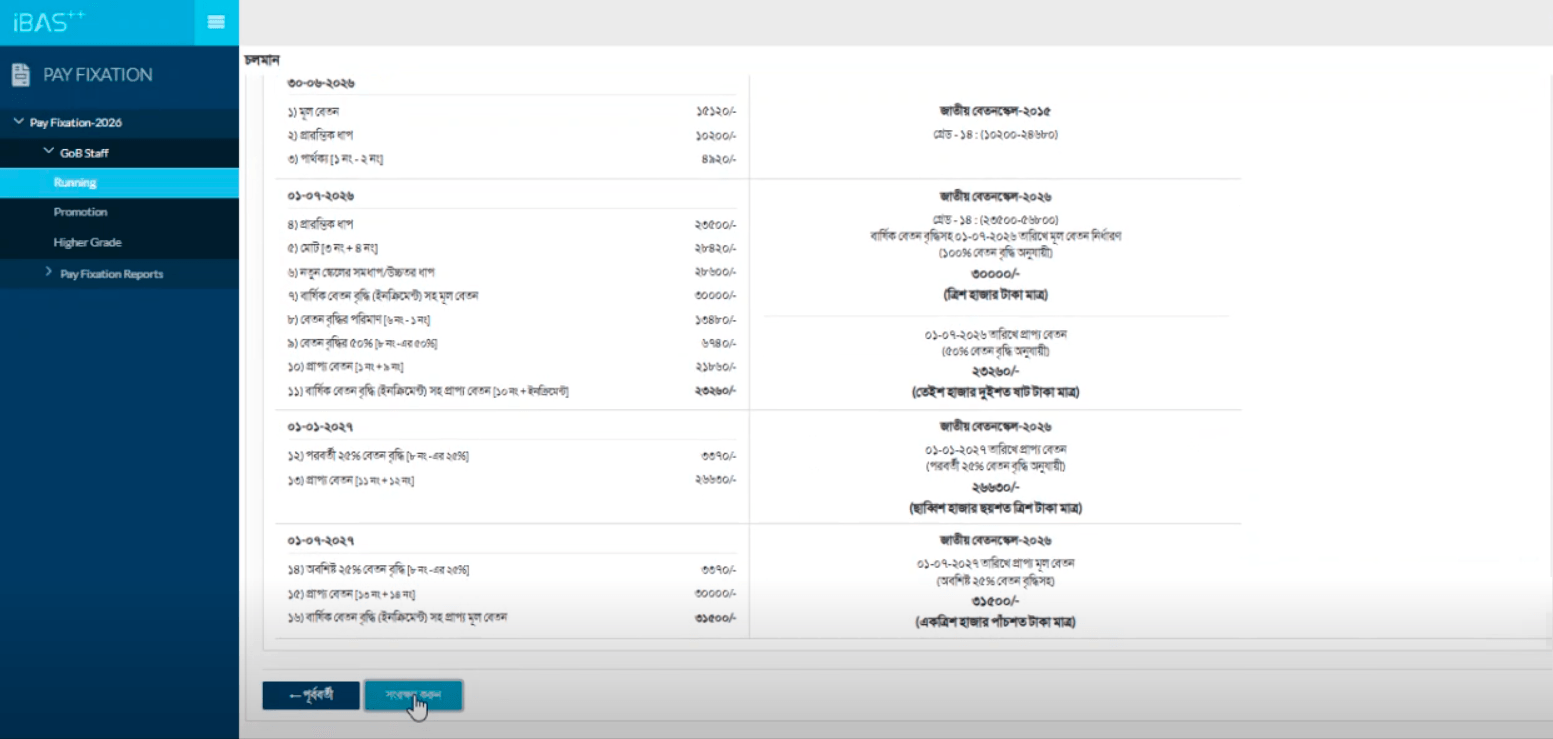Click the PAY FIXATION heading
1553x739 pixels.
[x=98, y=75]
